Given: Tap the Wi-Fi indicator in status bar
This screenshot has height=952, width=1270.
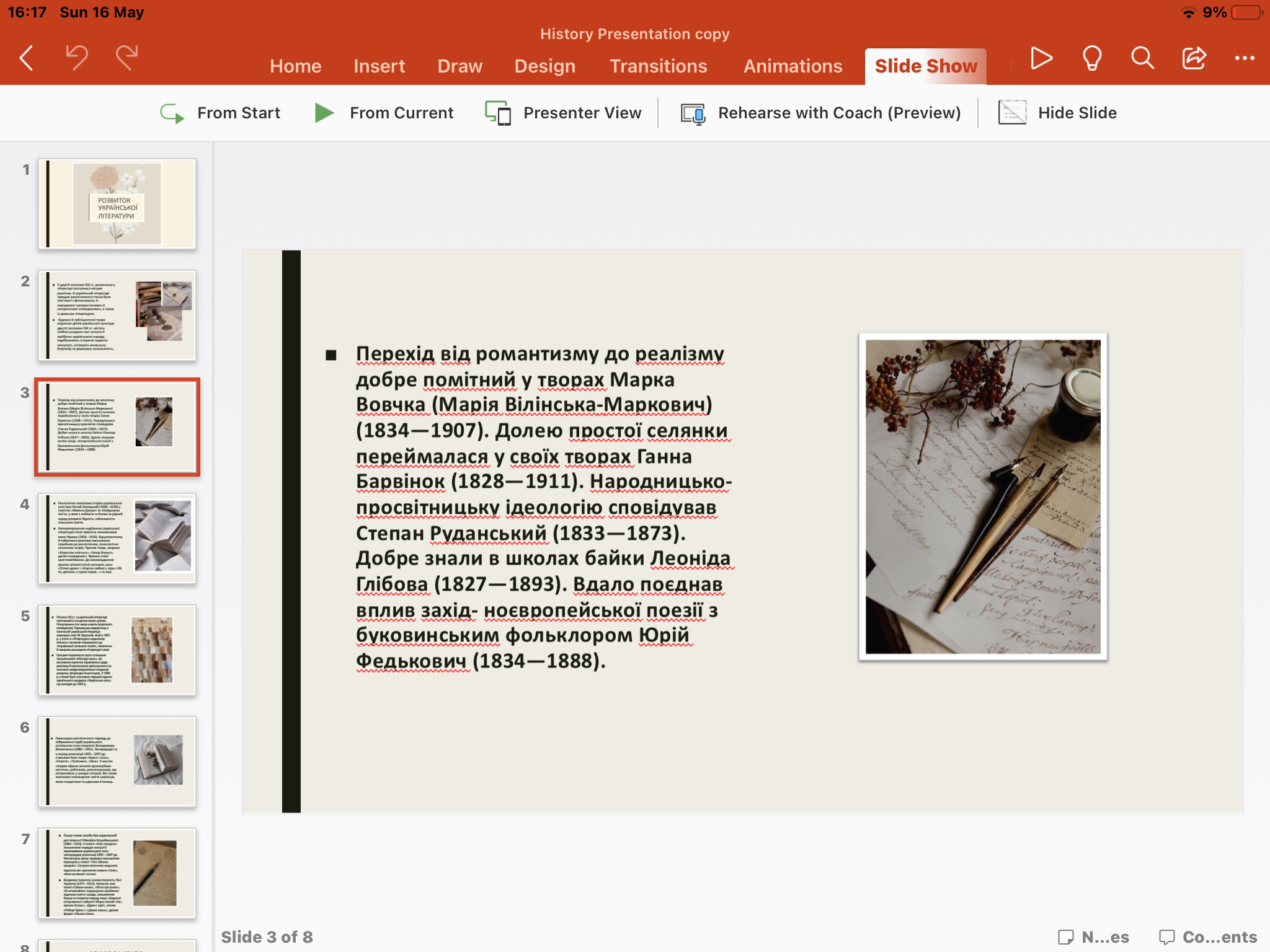Looking at the screenshot, I should [x=1188, y=12].
